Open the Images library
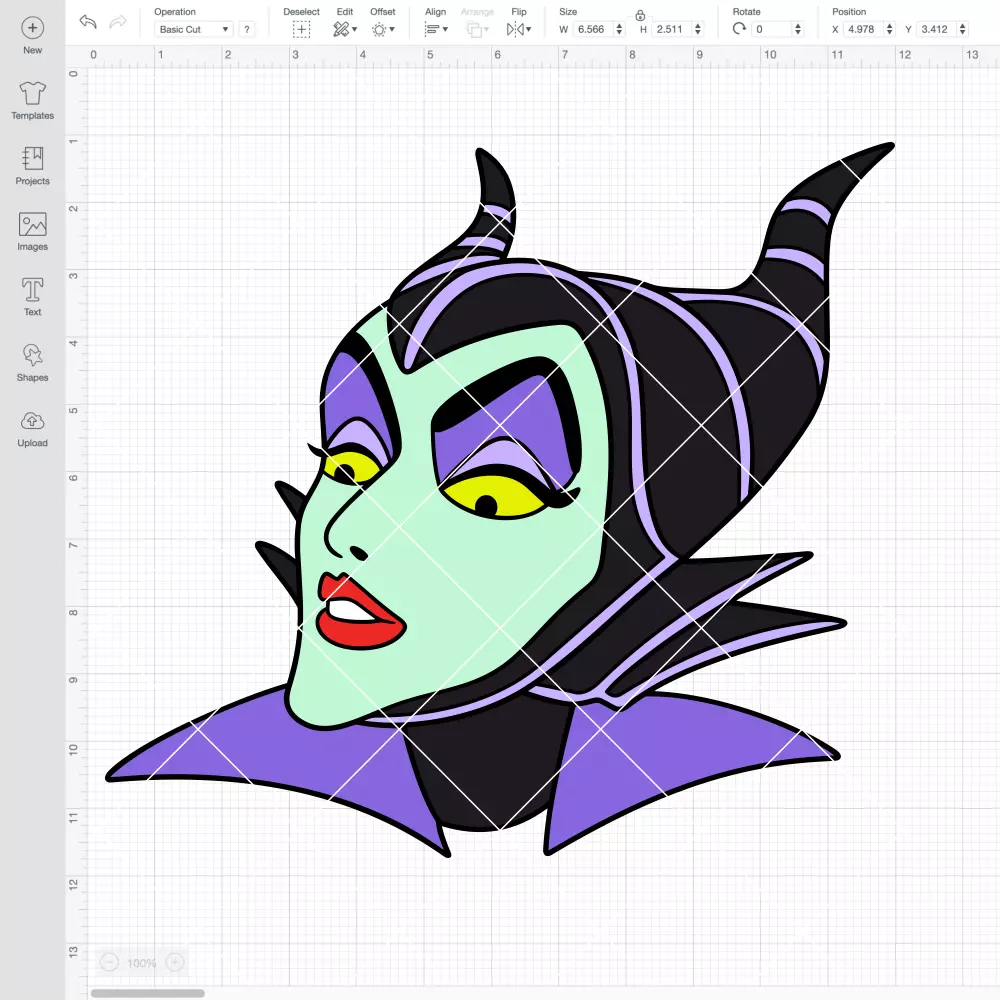1000x1000 pixels. coord(33,232)
